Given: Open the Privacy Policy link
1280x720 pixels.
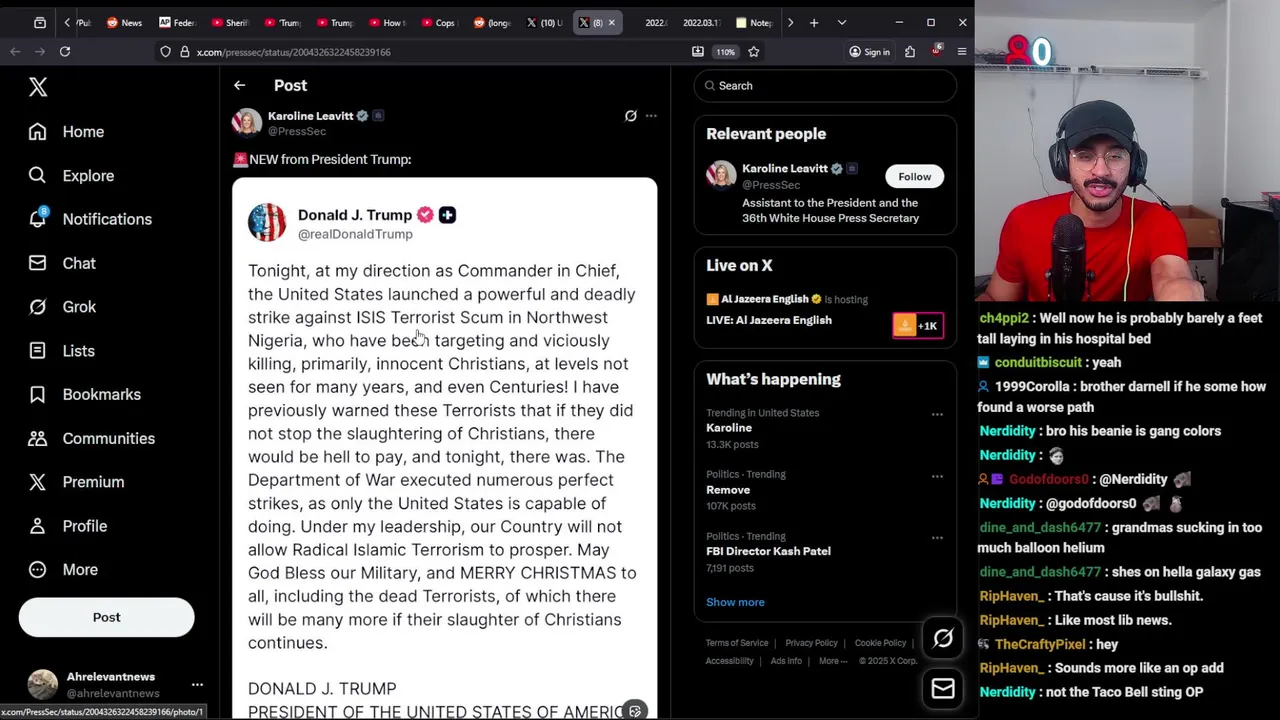Looking at the screenshot, I should 811,643.
